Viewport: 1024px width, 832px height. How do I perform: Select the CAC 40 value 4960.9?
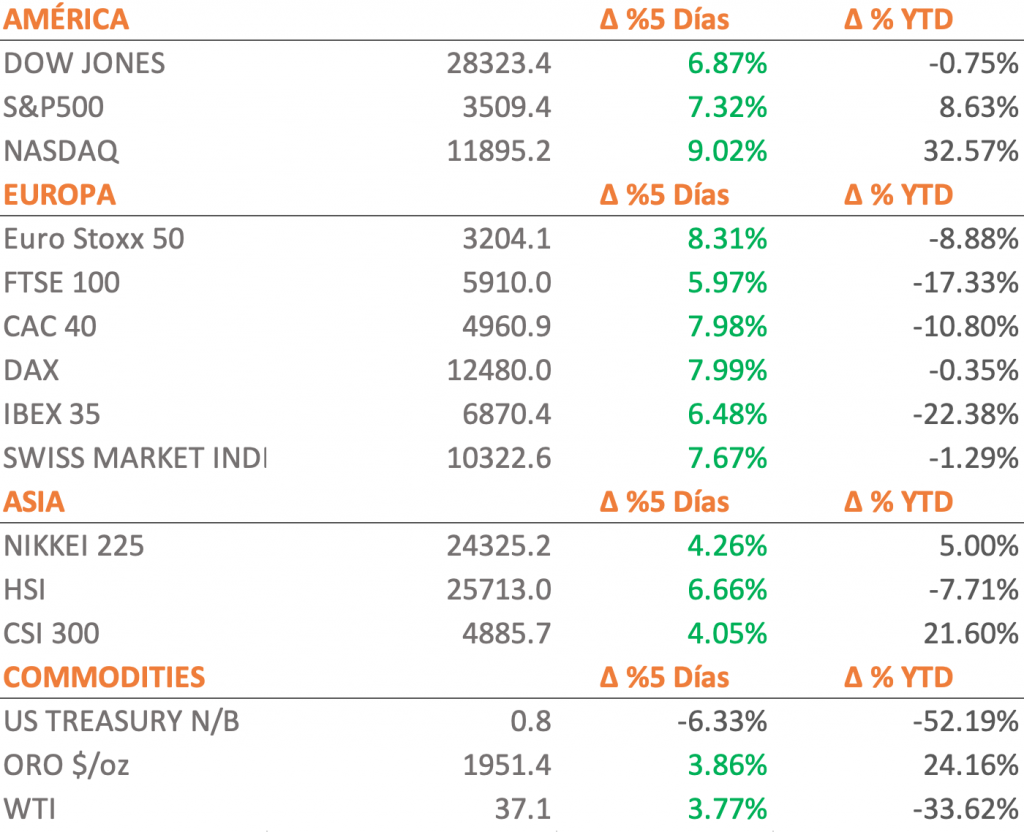pyautogui.click(x=506, y=327)
